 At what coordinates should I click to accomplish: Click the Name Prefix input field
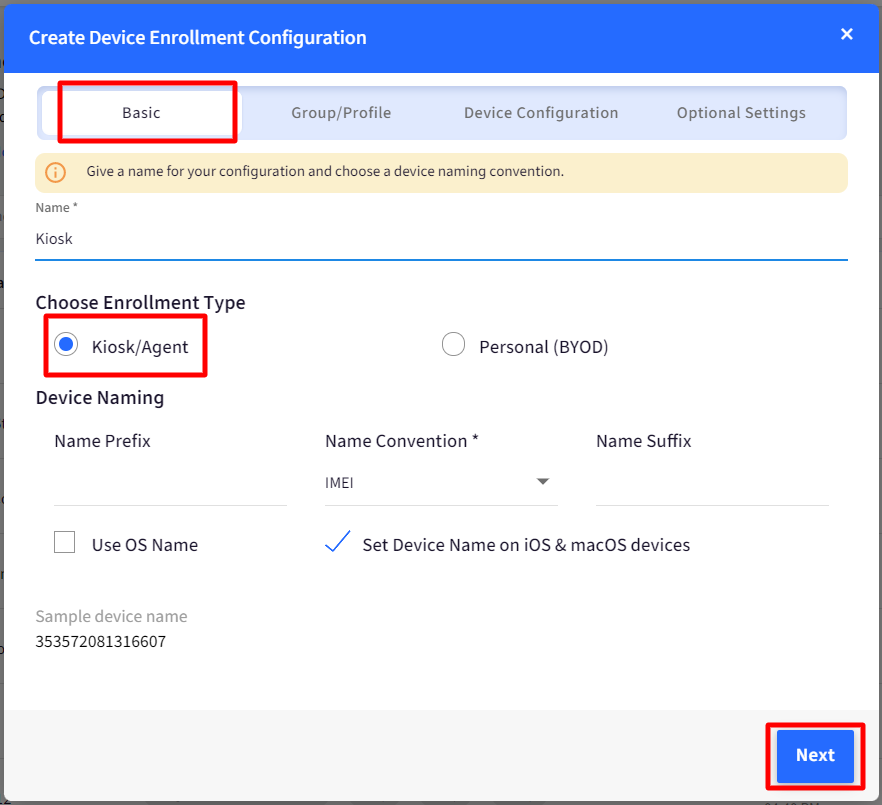170,483
